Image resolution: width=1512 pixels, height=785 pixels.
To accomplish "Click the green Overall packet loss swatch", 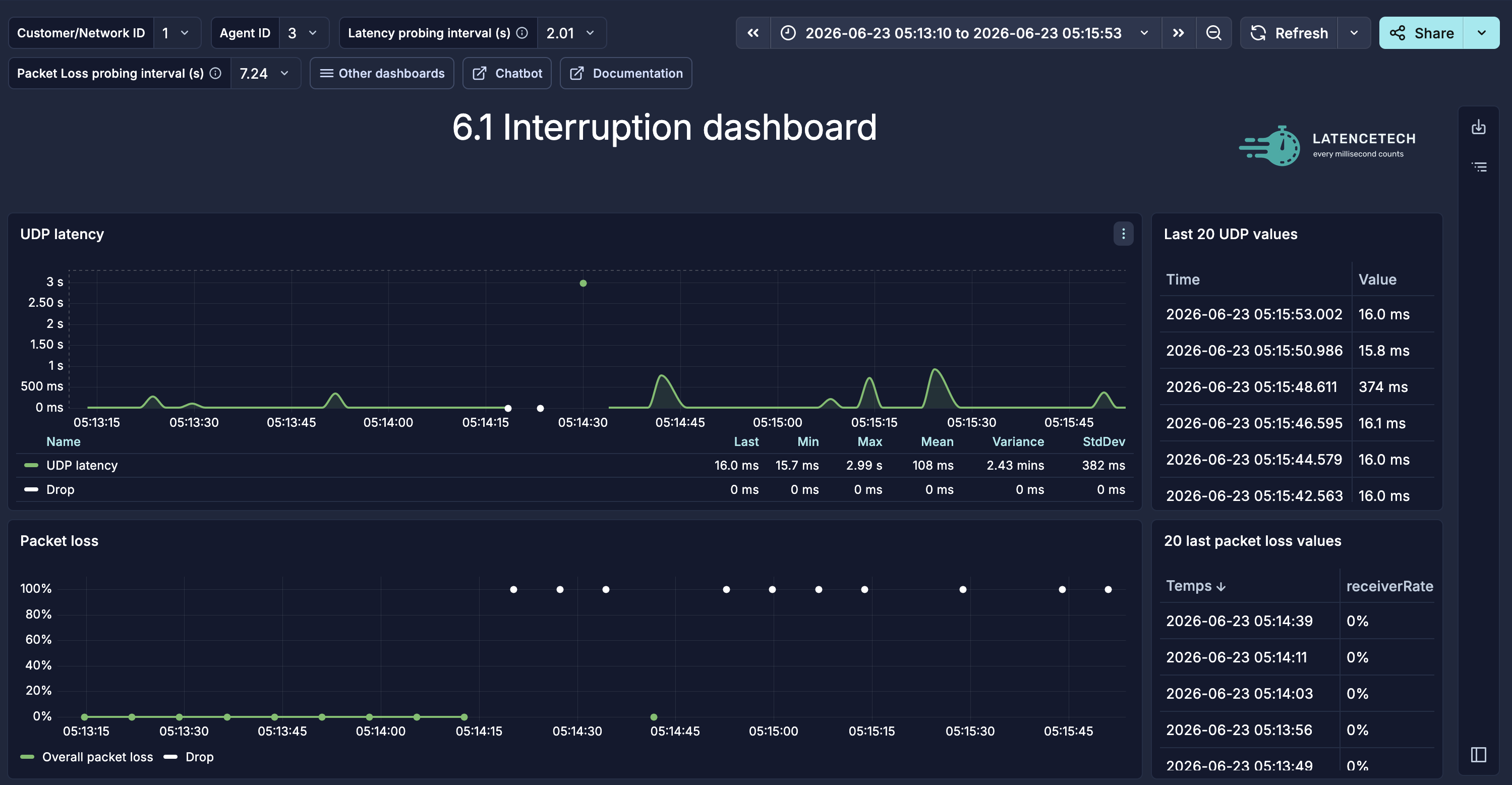I will point(27,757).
